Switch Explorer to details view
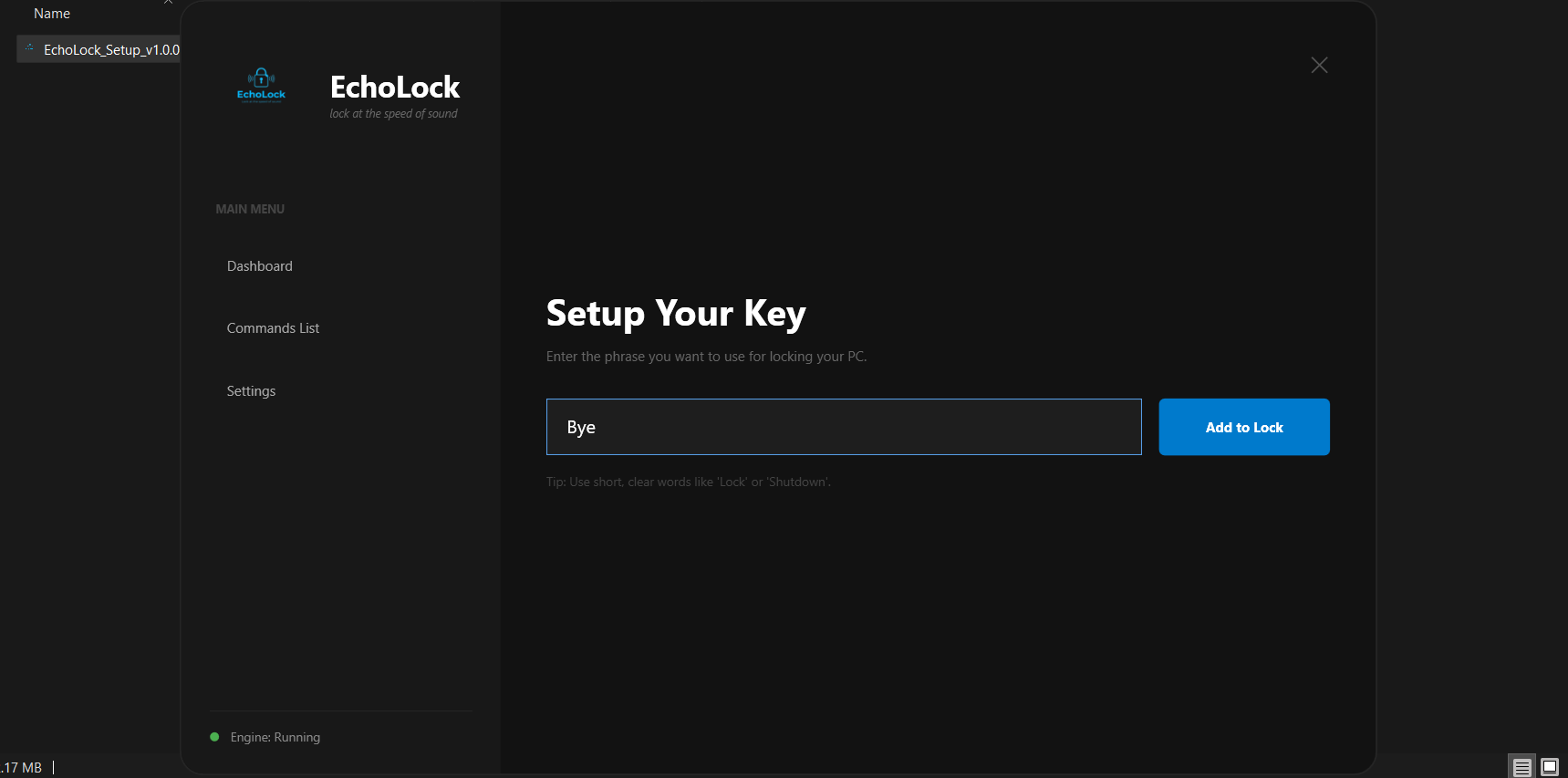The width and height of the screenshot is (1568, 778). 1521,767
